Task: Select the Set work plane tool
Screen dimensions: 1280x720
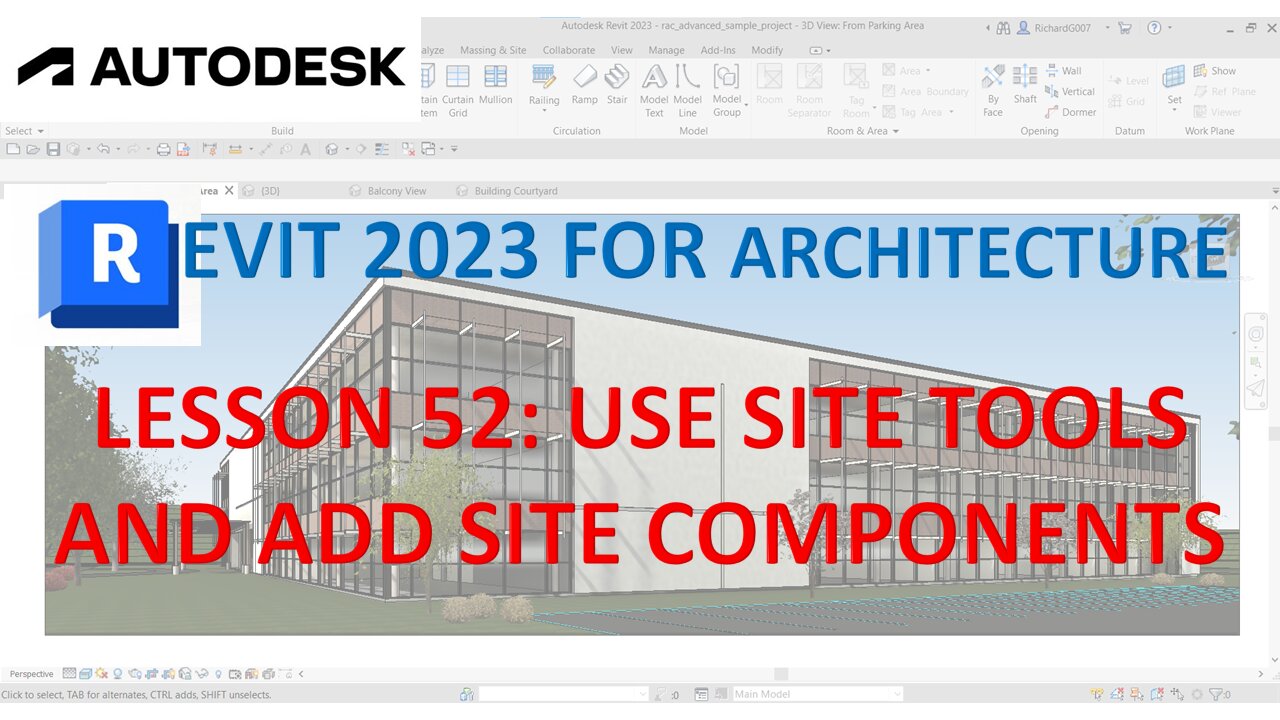Action: pos(1174,86)
